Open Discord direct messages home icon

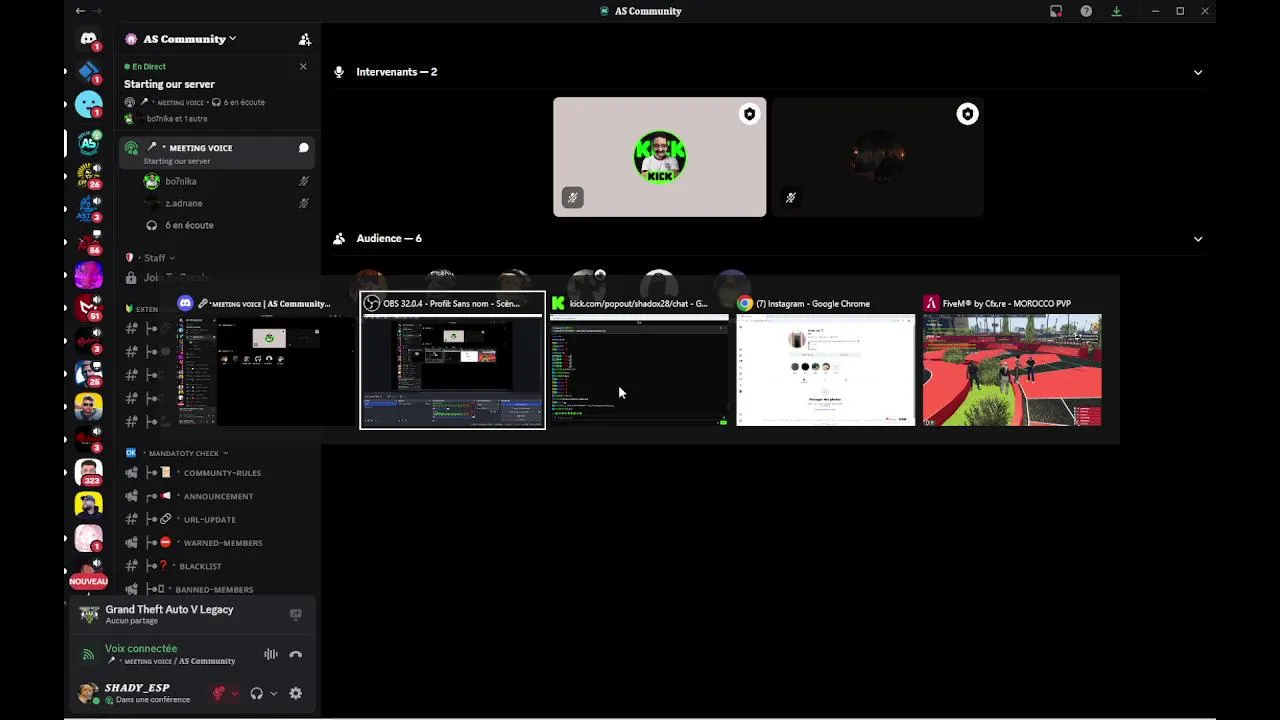coord(88,39)
